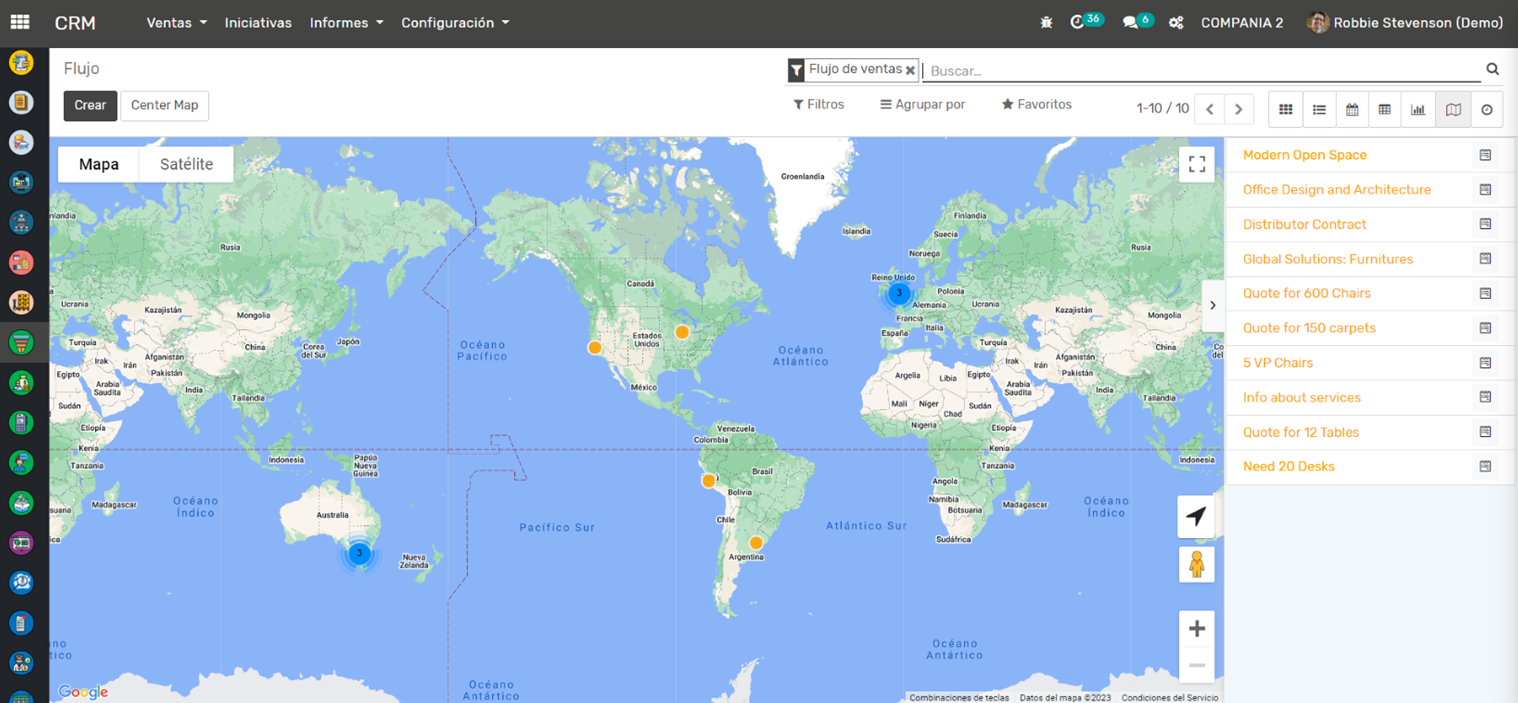Screen dimensions: 1518x703
Task: Open conversations icon with badge 6
Action: (1131, 22)
